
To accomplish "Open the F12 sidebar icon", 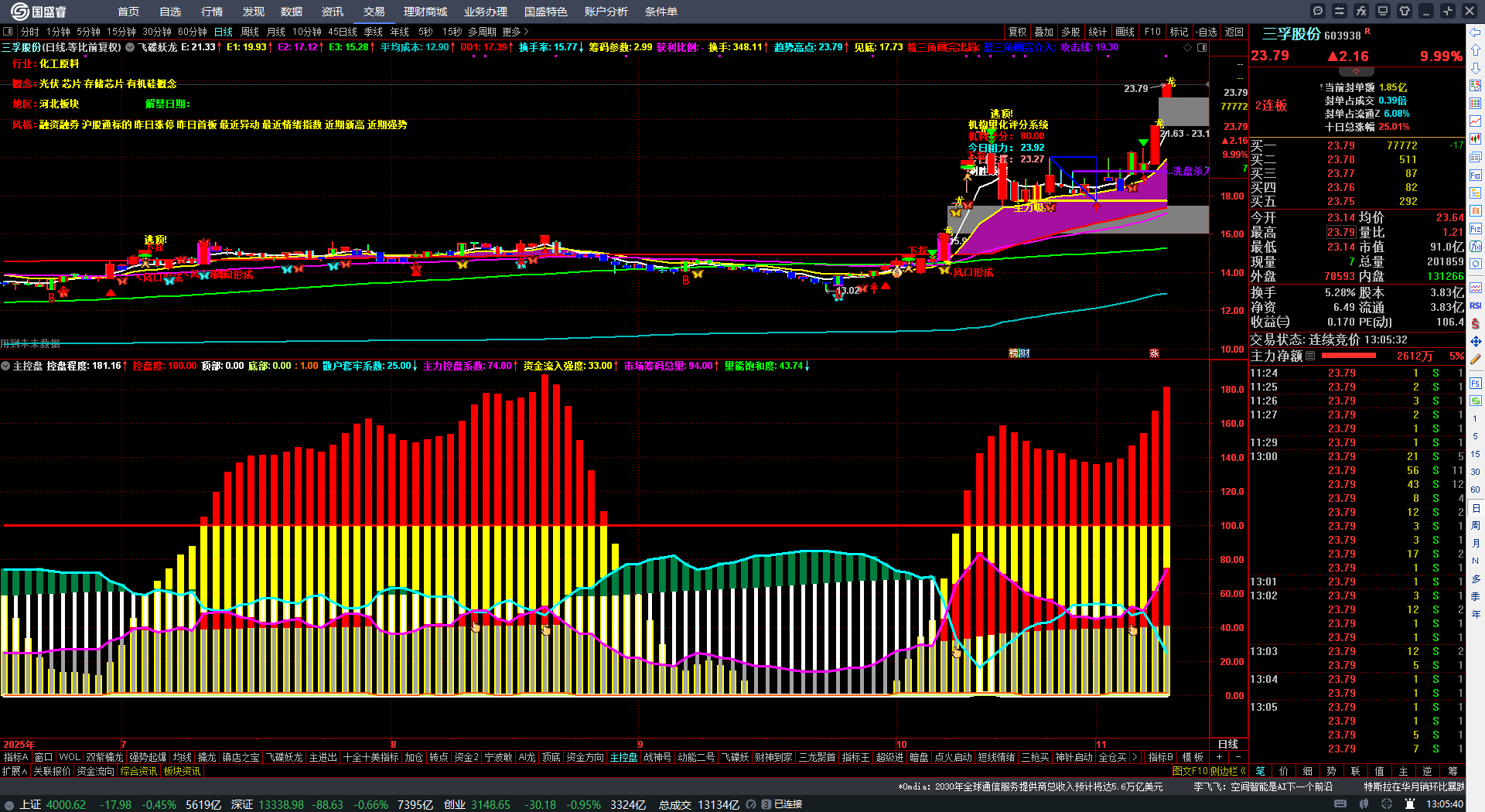I will point(1476,229).
